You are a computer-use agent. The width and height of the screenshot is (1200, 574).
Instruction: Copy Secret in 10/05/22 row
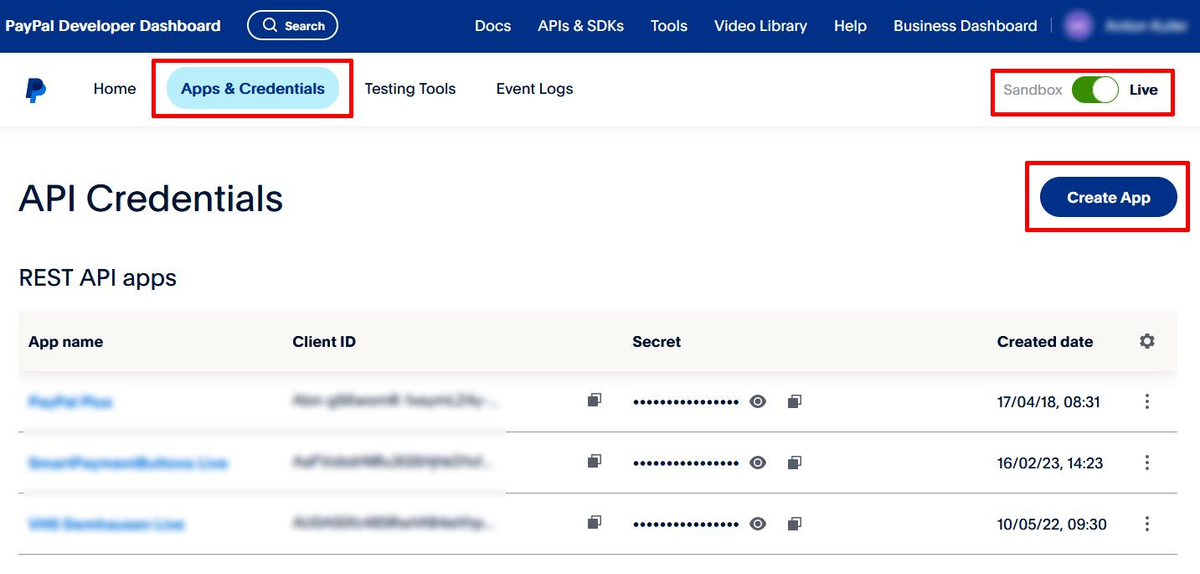click(x=794, y=524)
